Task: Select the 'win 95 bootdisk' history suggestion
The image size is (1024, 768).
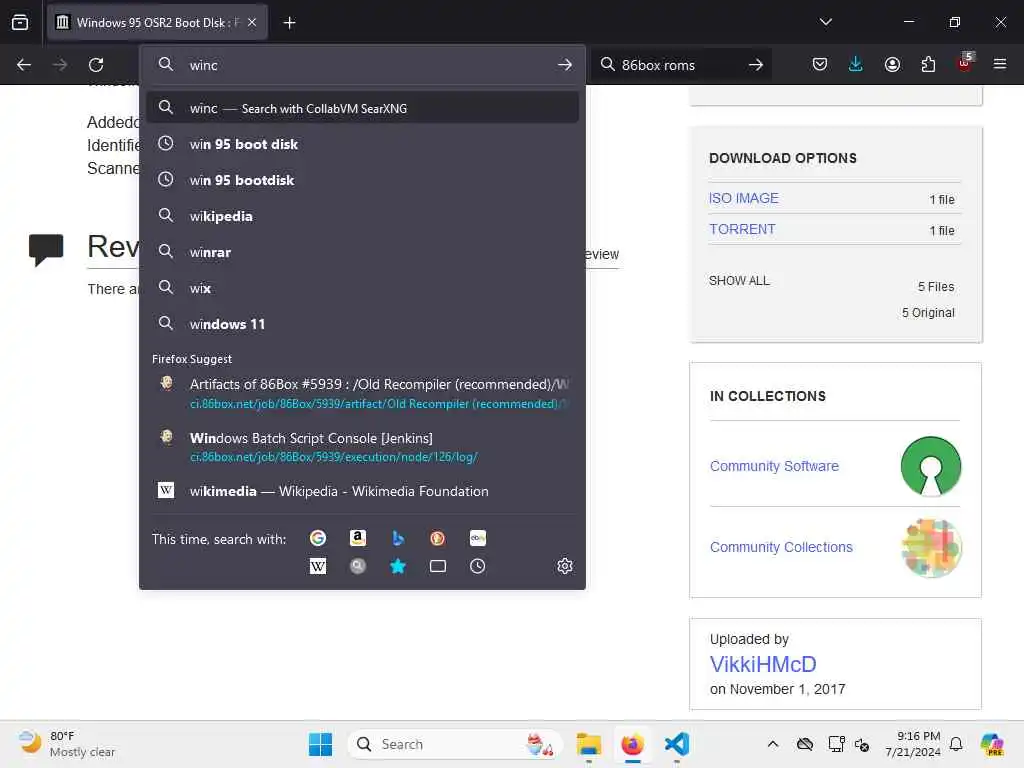Action: point(362,180)
